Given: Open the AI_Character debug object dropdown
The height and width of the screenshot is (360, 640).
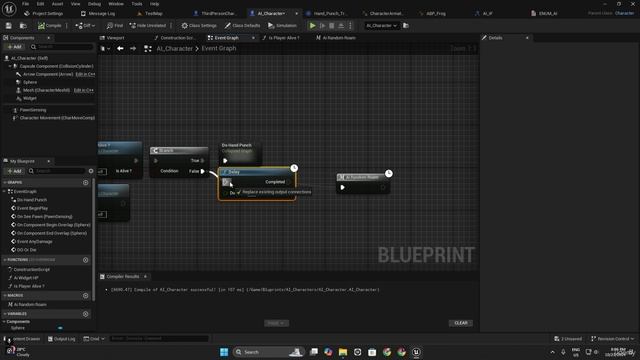Looking at the screenshot, I should click(381, 26).
